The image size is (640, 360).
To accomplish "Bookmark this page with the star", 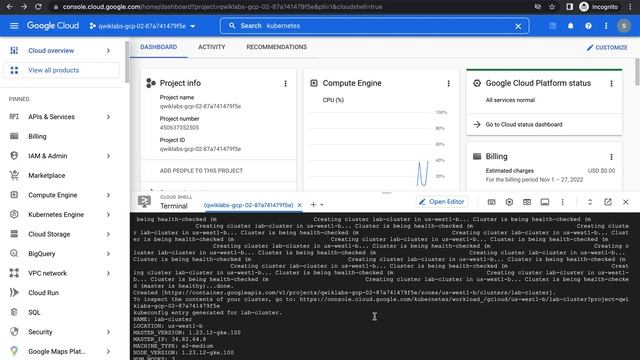I will pos(552,7).
